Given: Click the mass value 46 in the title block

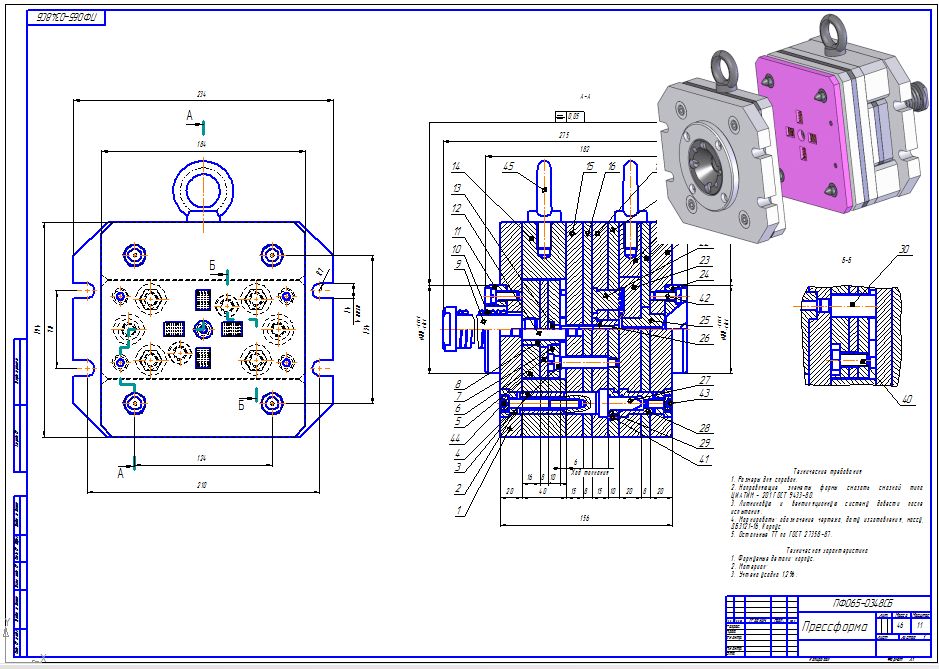Looking at the screenshot, I should tap(900, 625).
